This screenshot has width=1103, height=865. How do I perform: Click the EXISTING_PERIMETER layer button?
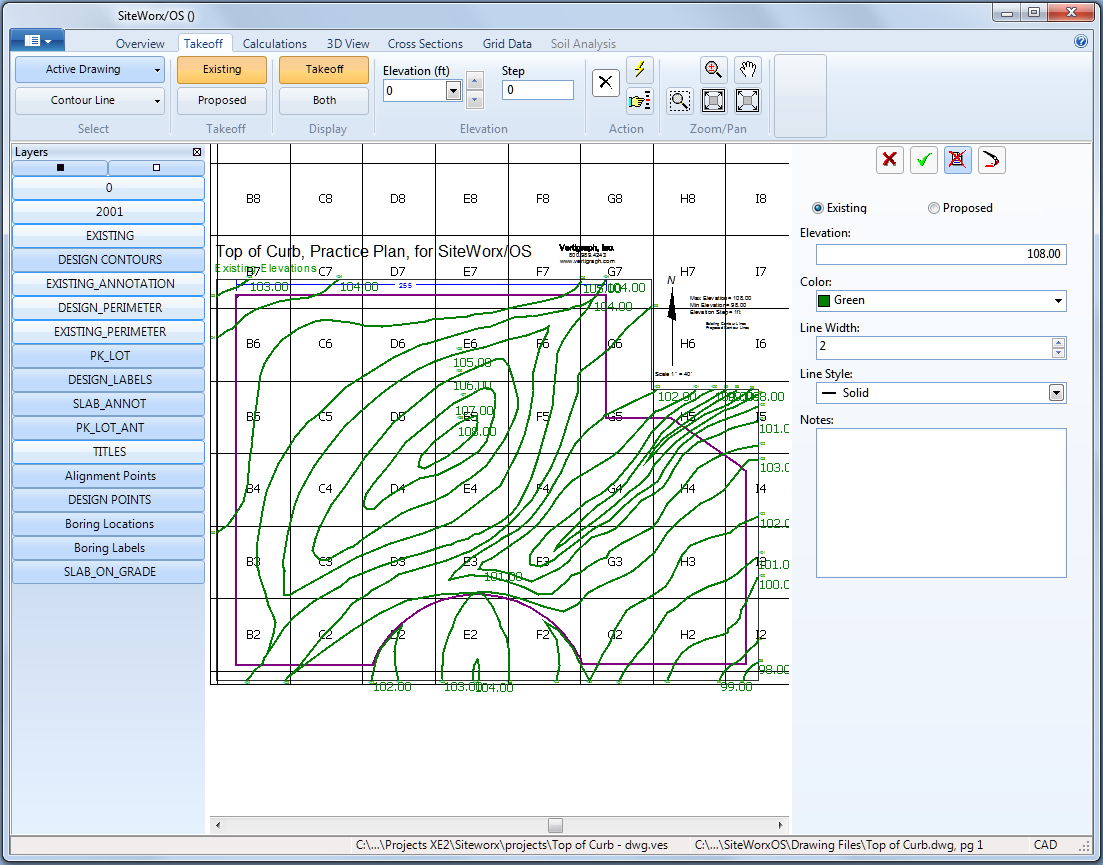109,331
